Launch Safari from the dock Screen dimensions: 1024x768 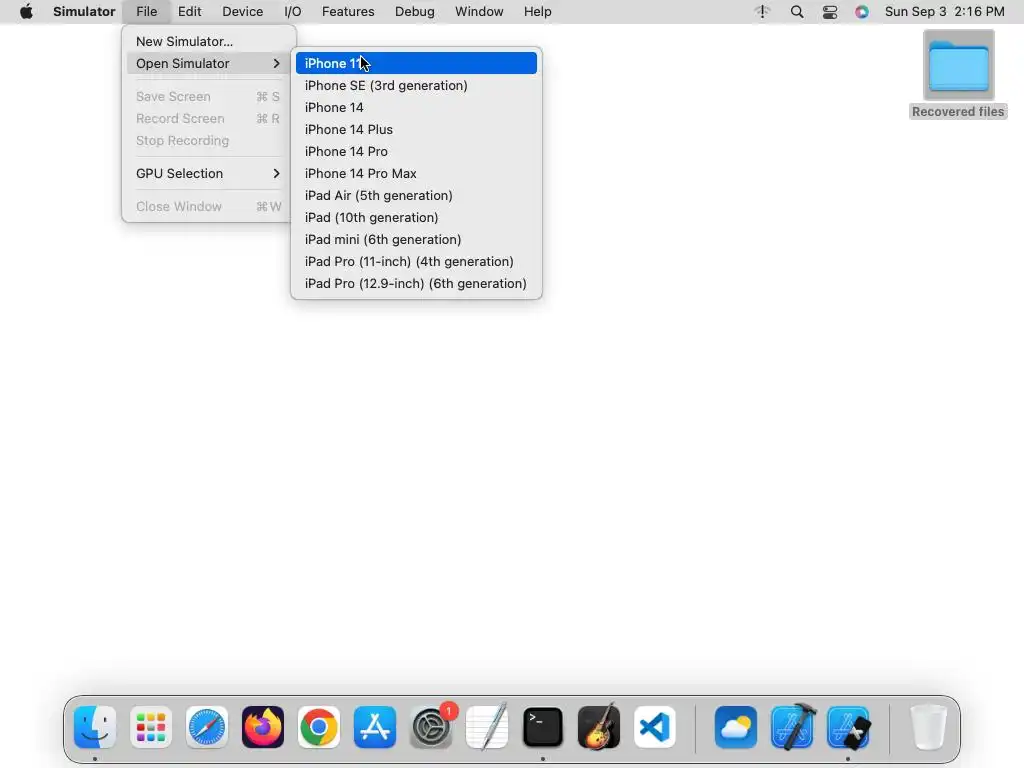207,727
